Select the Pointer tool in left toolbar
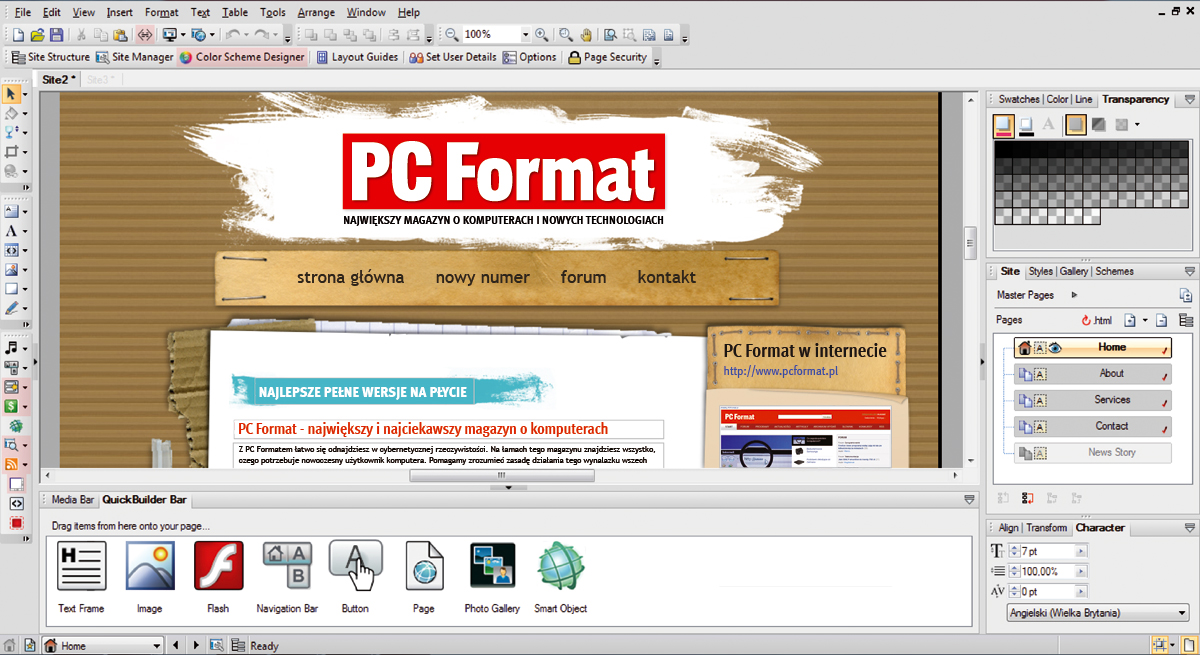The height and width of the screenshot is (655, 1200). pos(12,94)
